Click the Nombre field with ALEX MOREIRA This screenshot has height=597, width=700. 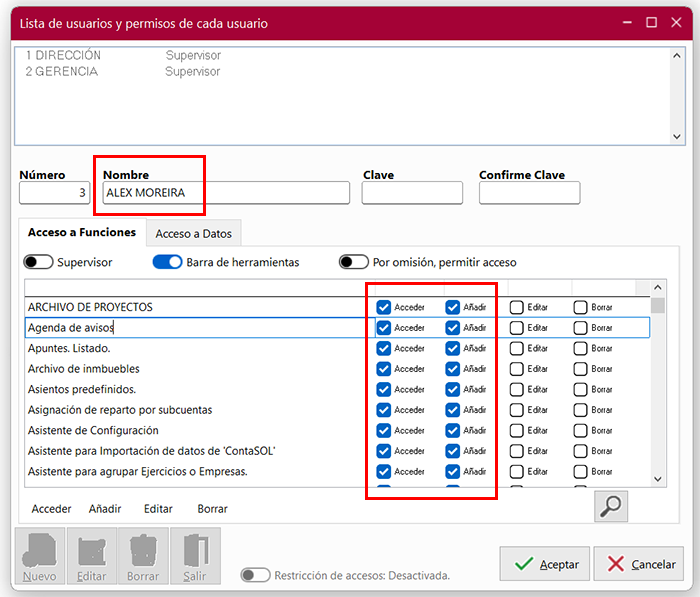click(225, 193)
